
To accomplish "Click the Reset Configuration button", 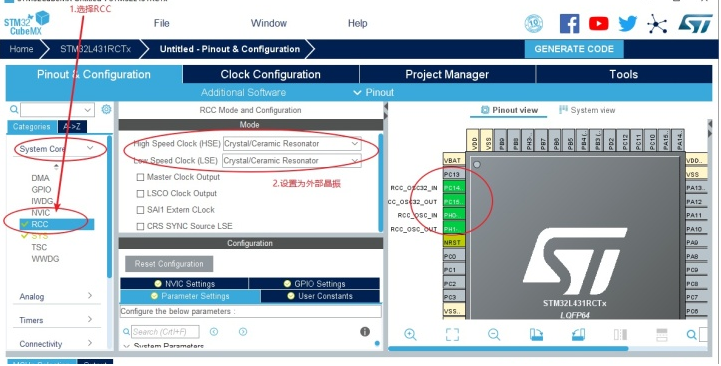I will (169, 264).
